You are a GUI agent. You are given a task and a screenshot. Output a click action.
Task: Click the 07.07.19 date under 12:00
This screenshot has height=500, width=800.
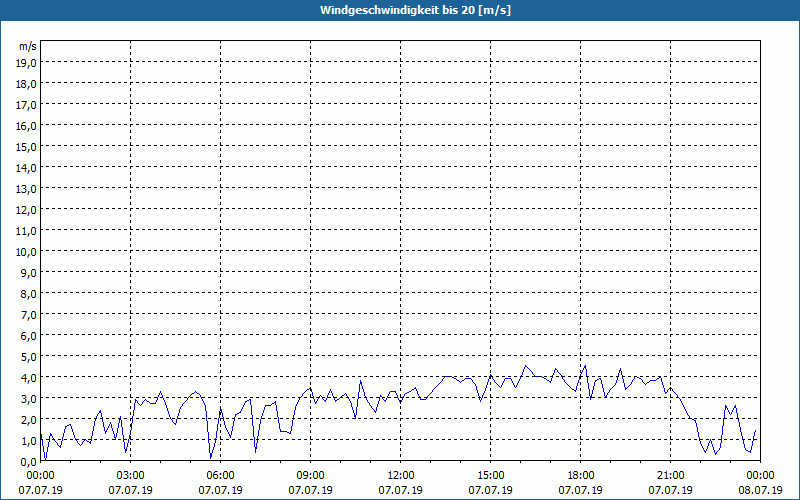click(x=401, y=490)
